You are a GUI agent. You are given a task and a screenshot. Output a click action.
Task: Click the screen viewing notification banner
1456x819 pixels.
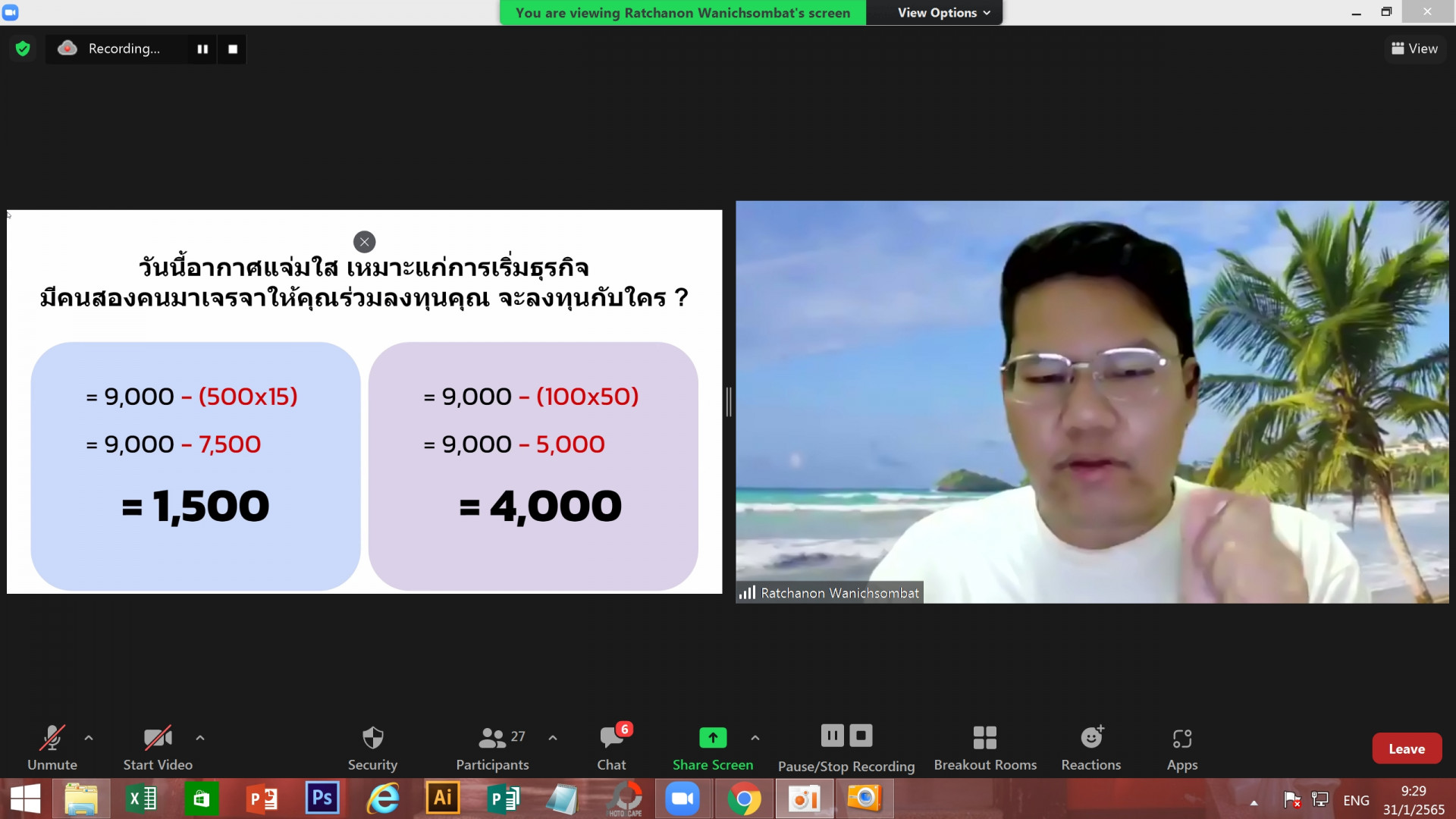pos(682,13)
